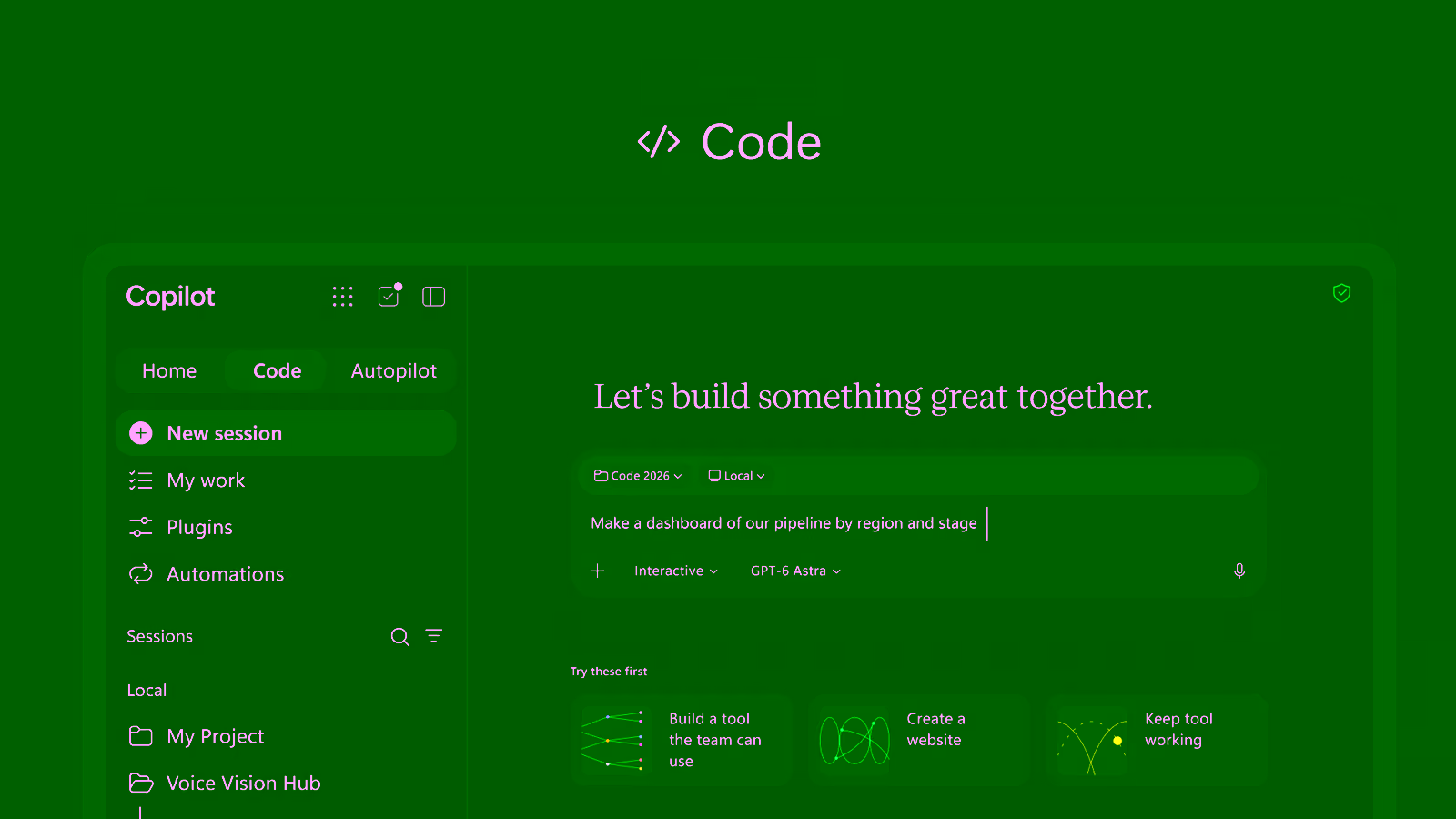
Task: Add attachment with plus icon in prompt box
Action: [598, 571]
